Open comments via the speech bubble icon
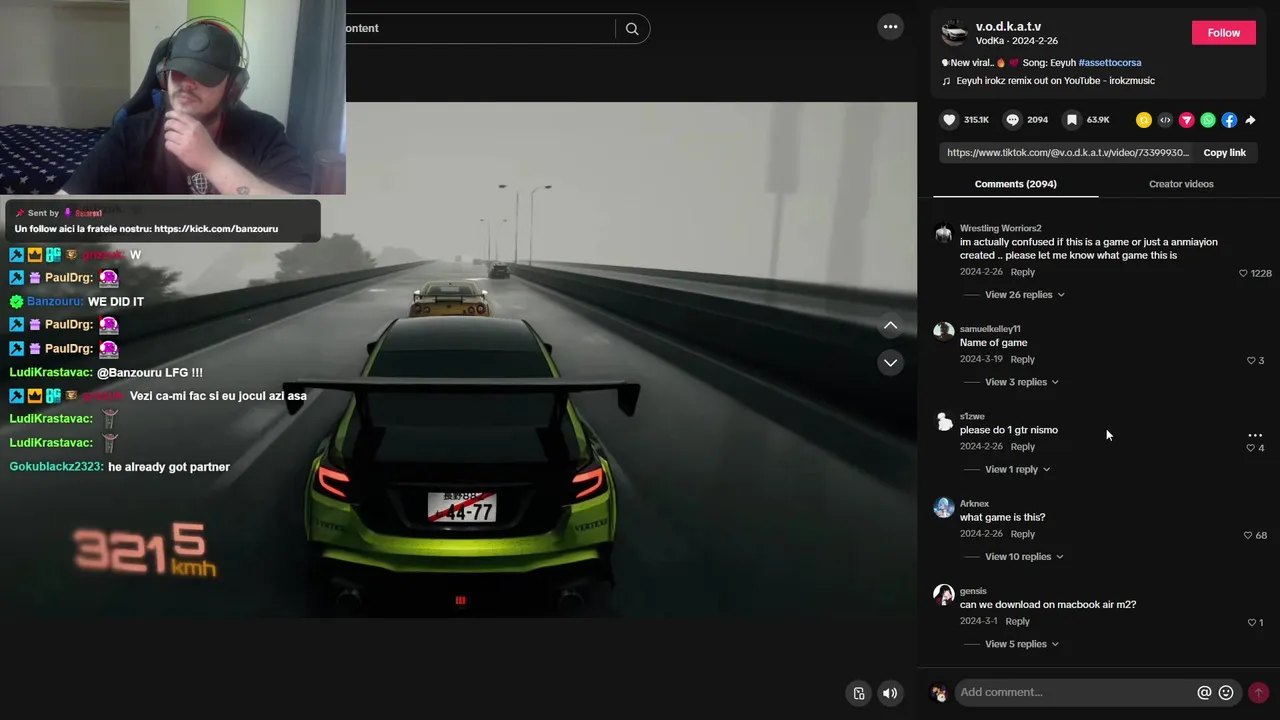 coord(1012,120)
